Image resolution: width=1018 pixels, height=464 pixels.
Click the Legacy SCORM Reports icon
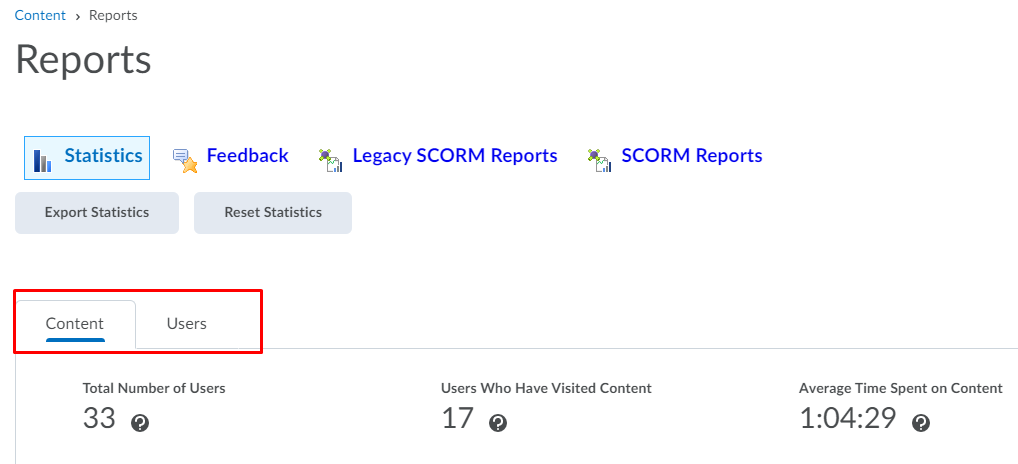[331, 160]
